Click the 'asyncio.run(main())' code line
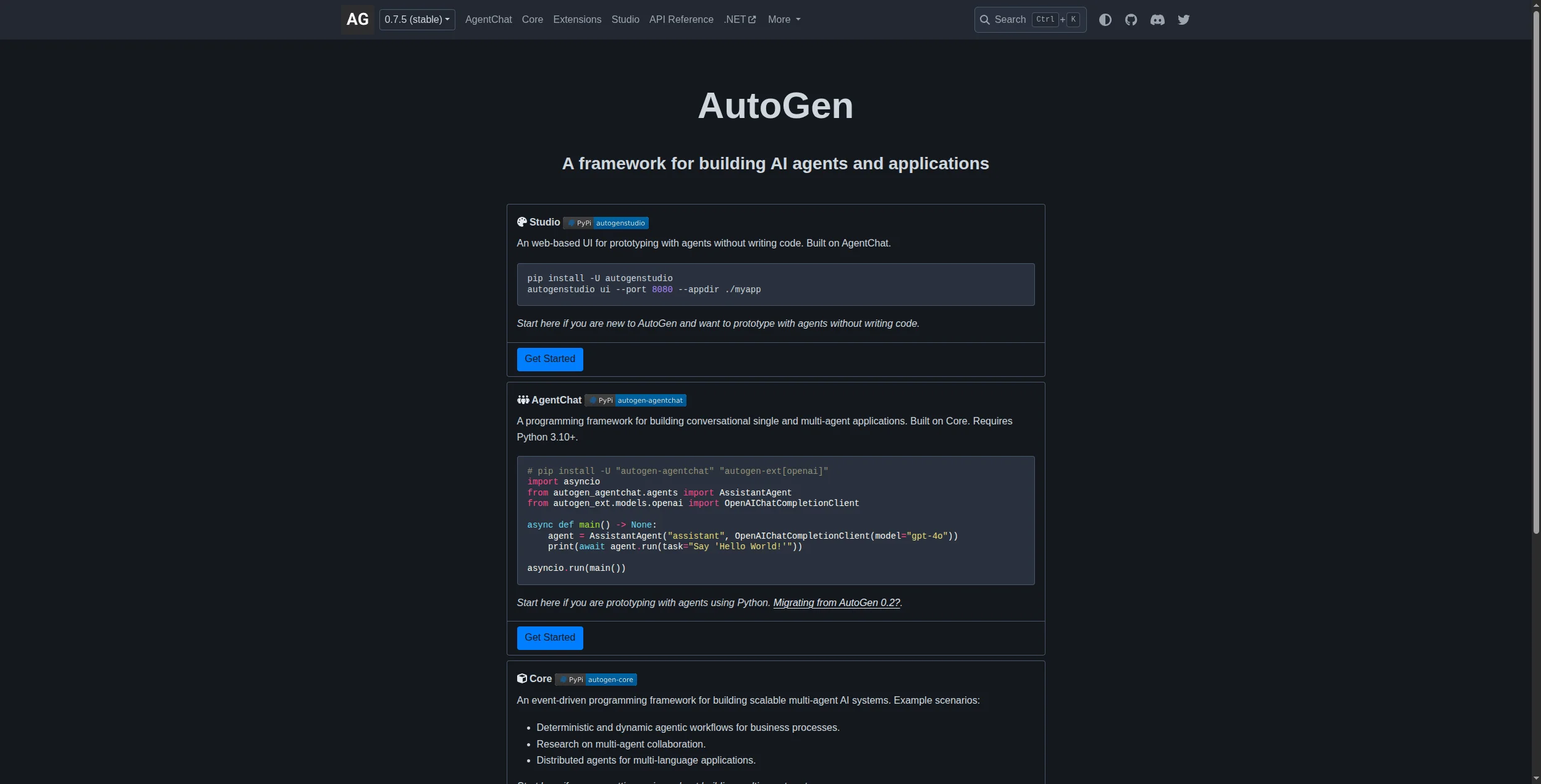Viewport: 1541px width, 784px height. tap(576, 568)
